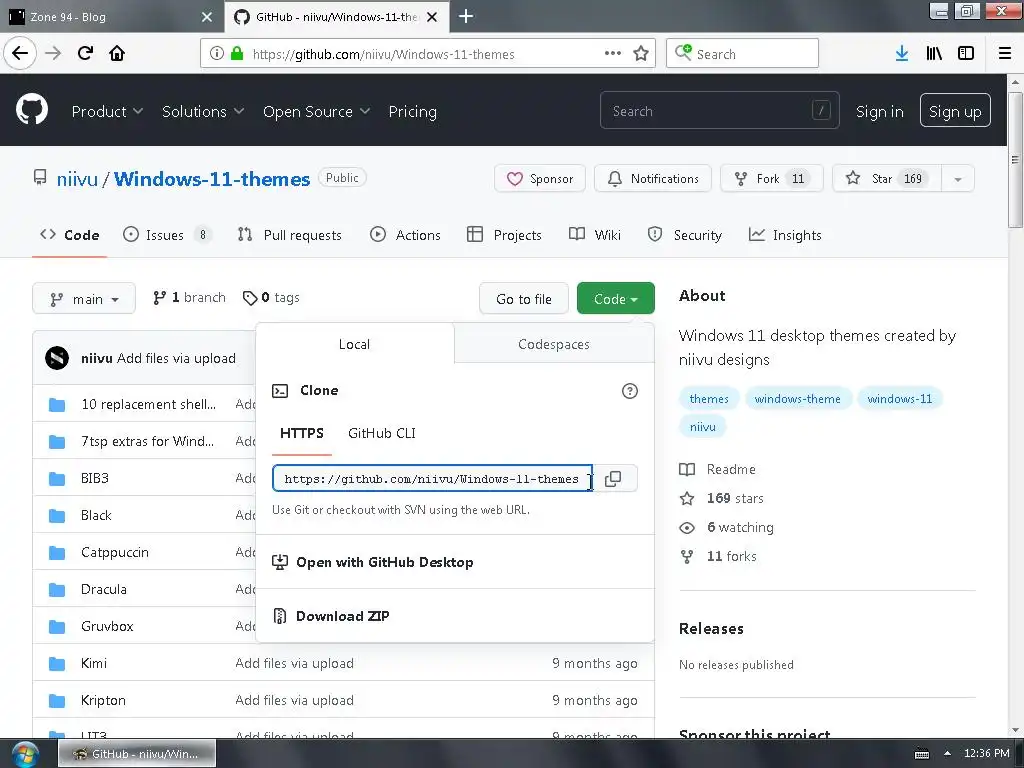Open the windows-theme topic tag
The image size is (1024, 768).
pyautogui.click(x=797, y=398)
